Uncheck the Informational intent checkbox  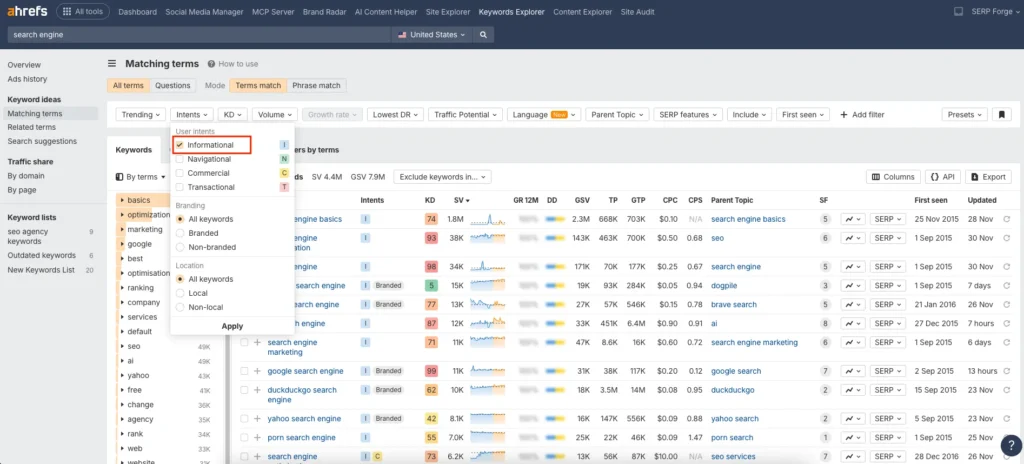pos(180,145)
